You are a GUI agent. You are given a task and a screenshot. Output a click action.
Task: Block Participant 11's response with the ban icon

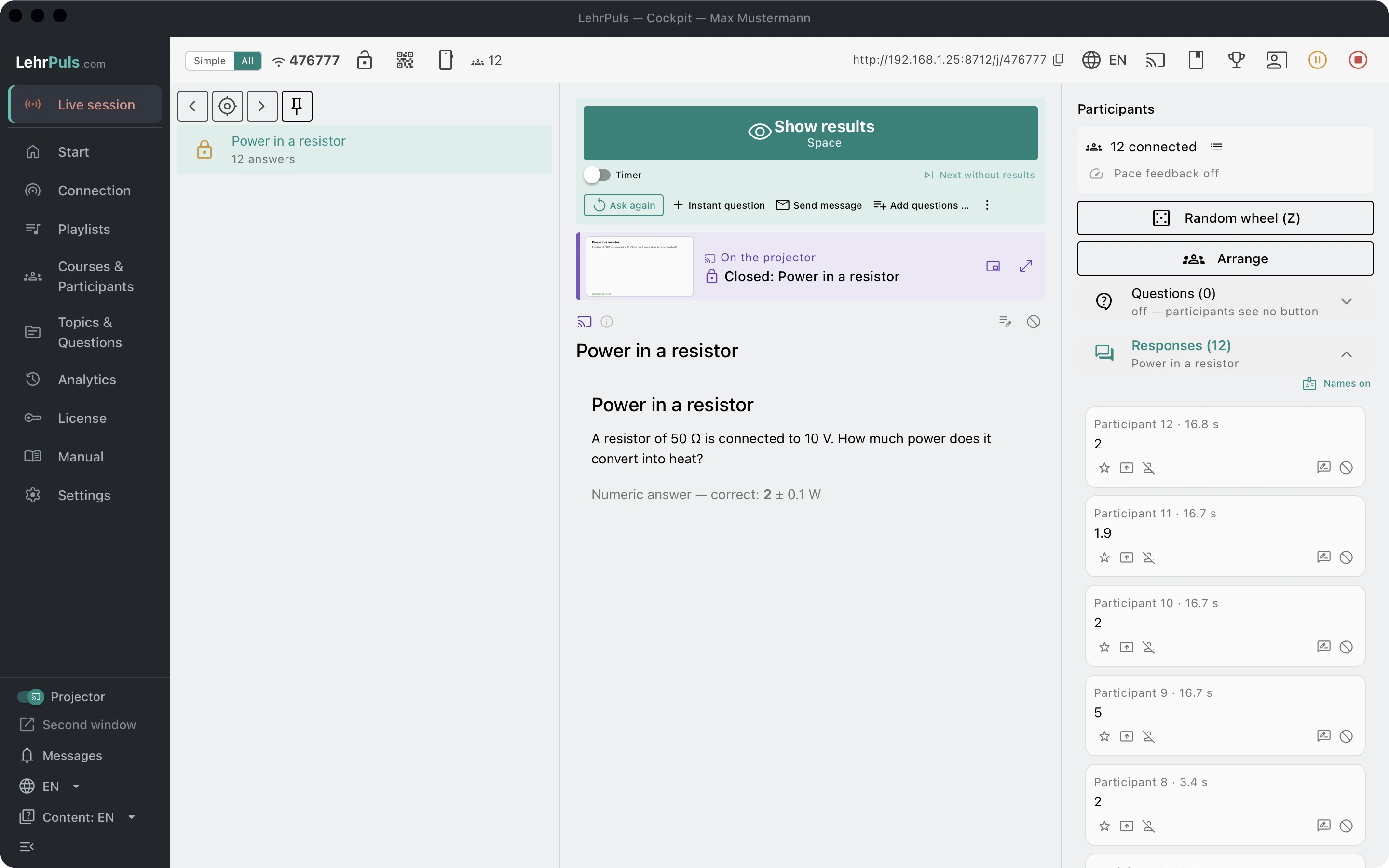point(1346,557)
